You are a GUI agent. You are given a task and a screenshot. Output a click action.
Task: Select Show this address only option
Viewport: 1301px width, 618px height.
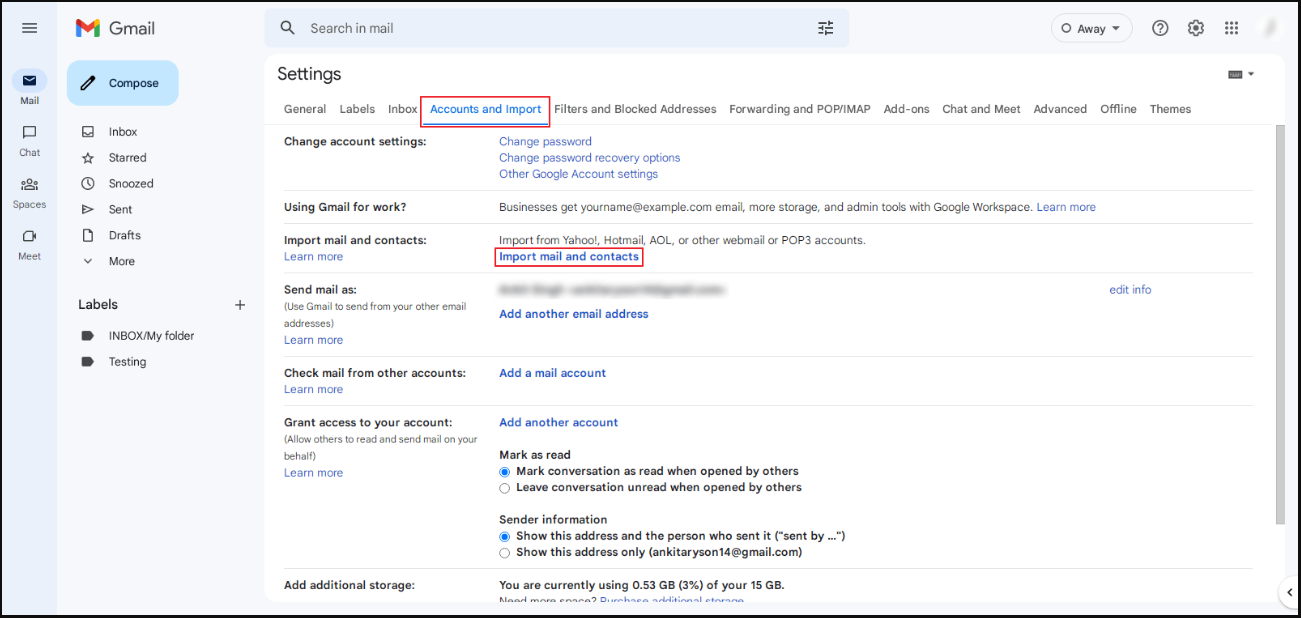(x=505, y=553)
